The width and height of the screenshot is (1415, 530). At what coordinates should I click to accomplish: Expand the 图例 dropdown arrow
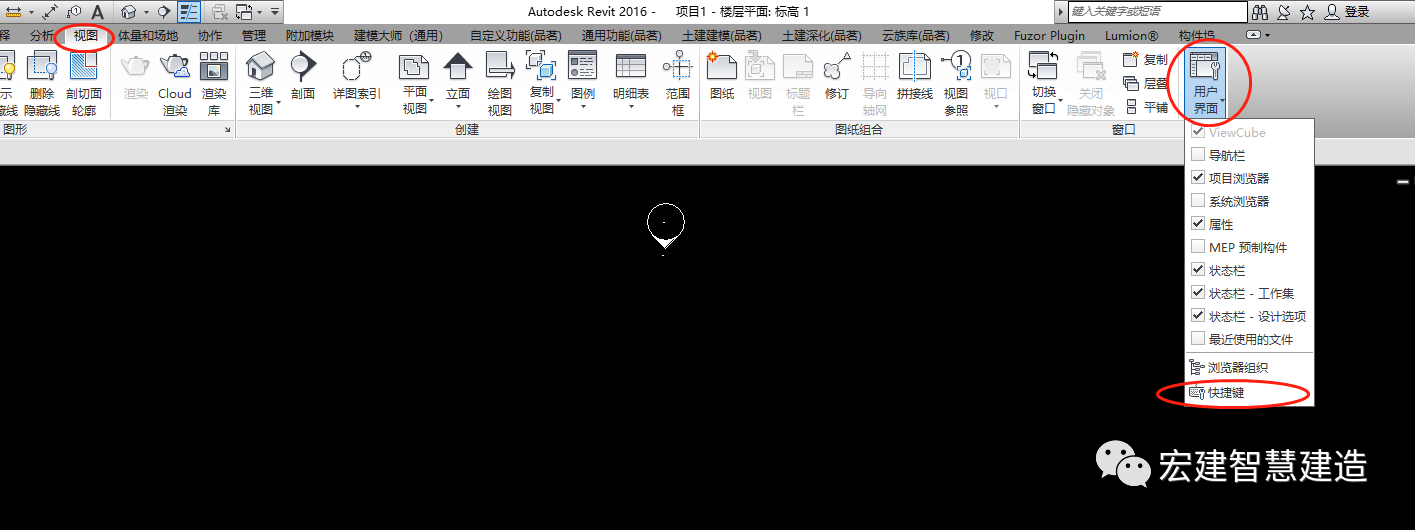pos(582,104)
